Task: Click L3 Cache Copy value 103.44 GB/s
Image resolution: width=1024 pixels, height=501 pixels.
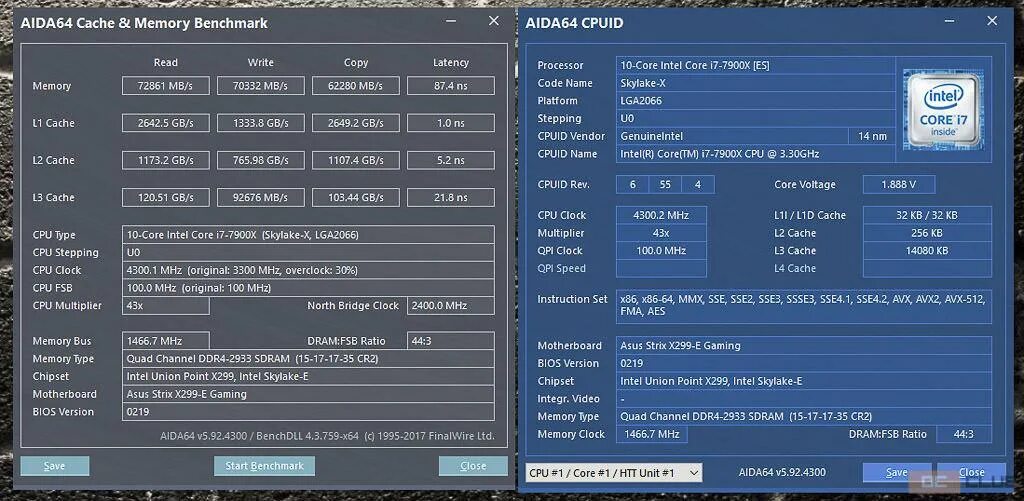Action: tap(356, 197)
